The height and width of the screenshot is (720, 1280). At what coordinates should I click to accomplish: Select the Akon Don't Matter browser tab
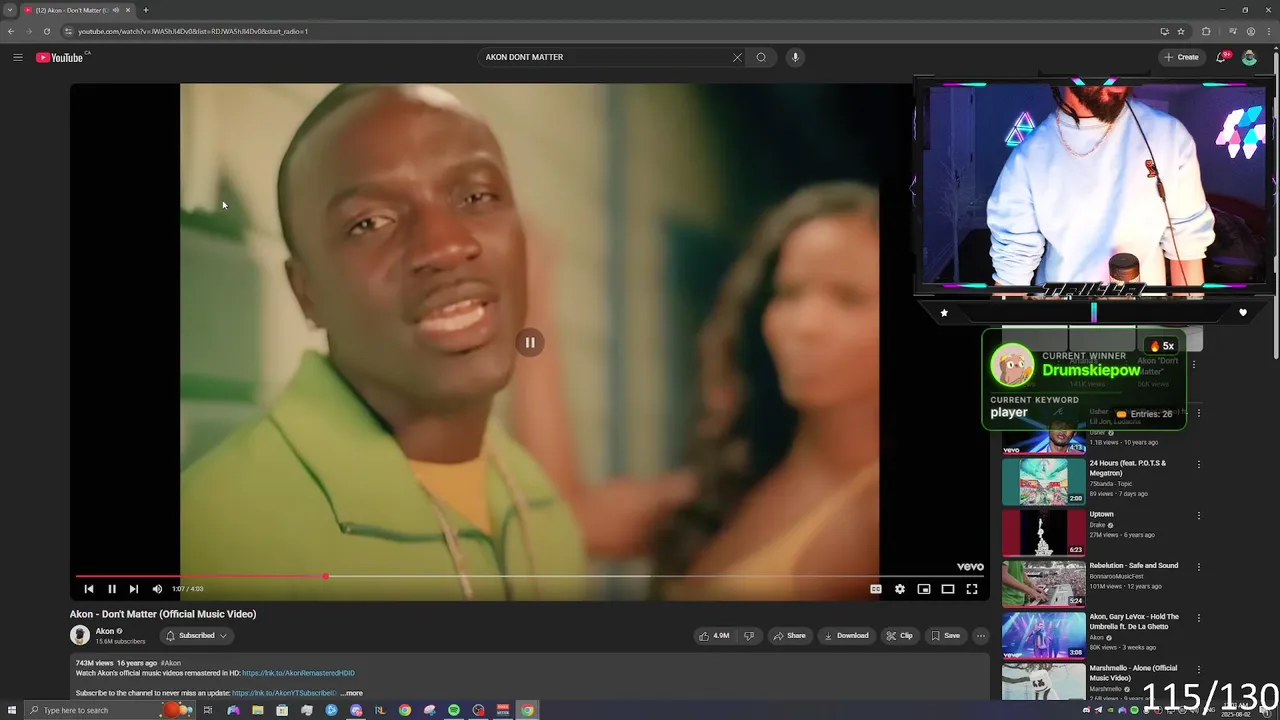(x=78, y=10)
